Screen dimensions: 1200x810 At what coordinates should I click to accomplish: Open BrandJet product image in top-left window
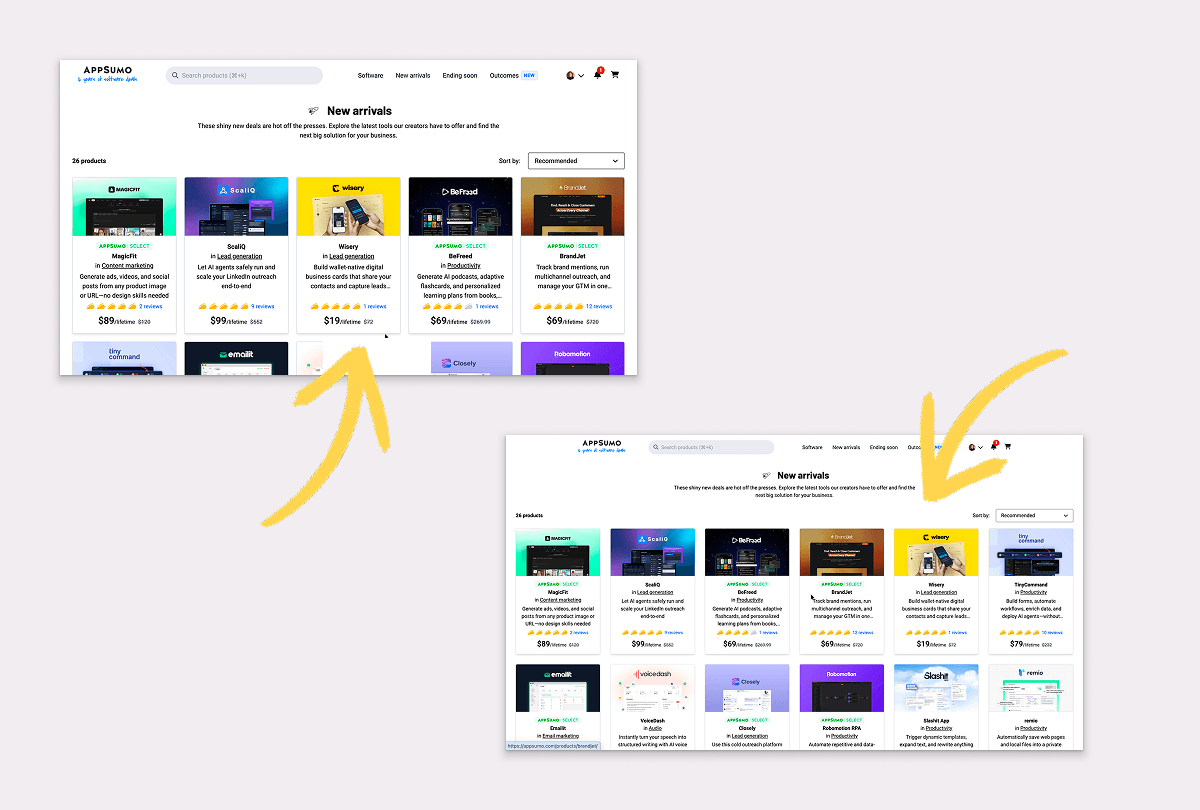pos(572,207)
